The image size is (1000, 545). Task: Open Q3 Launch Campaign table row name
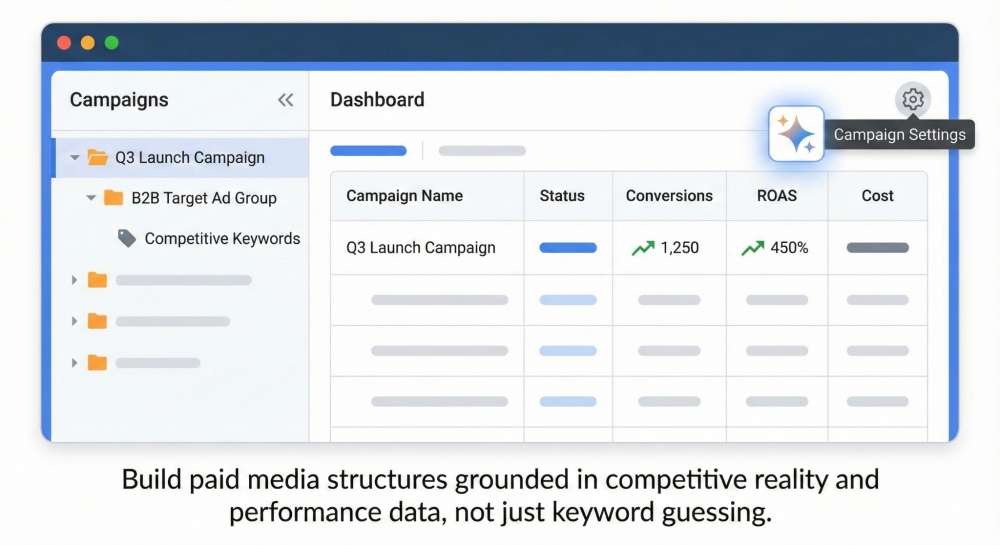(421, 247)
